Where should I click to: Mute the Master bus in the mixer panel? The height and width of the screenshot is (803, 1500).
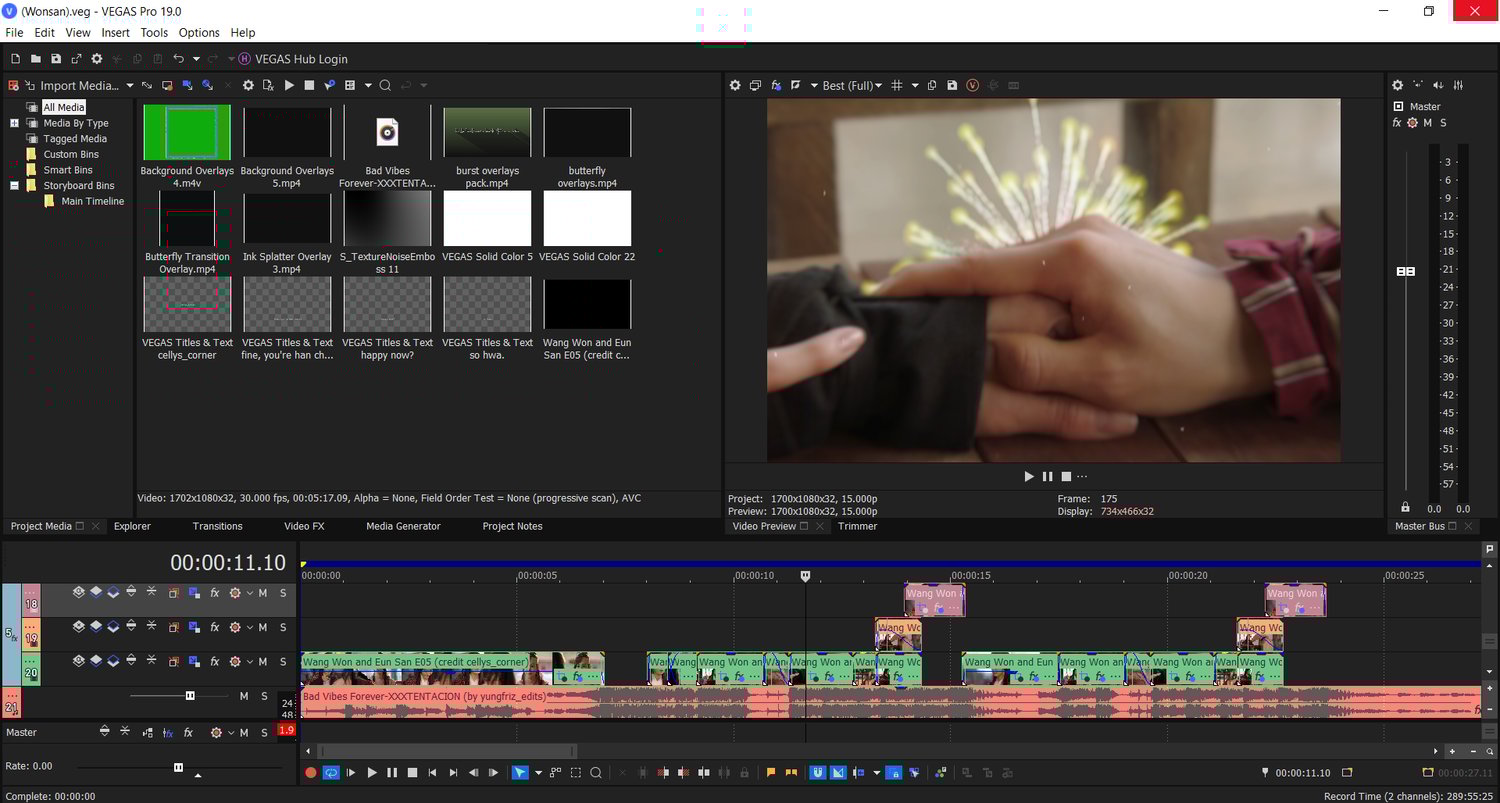pos(1428,123)
